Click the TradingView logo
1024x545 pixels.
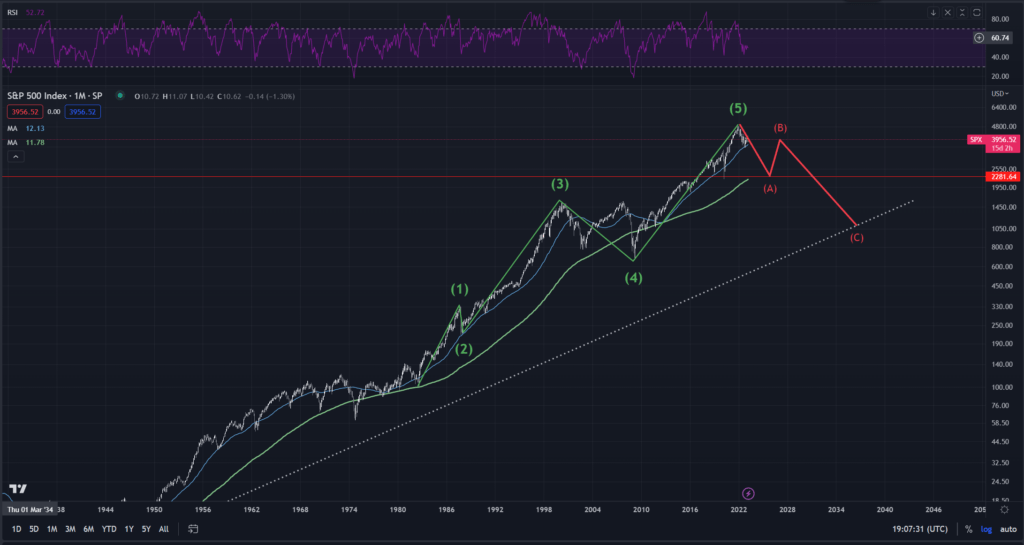click(x=18, y=489)
